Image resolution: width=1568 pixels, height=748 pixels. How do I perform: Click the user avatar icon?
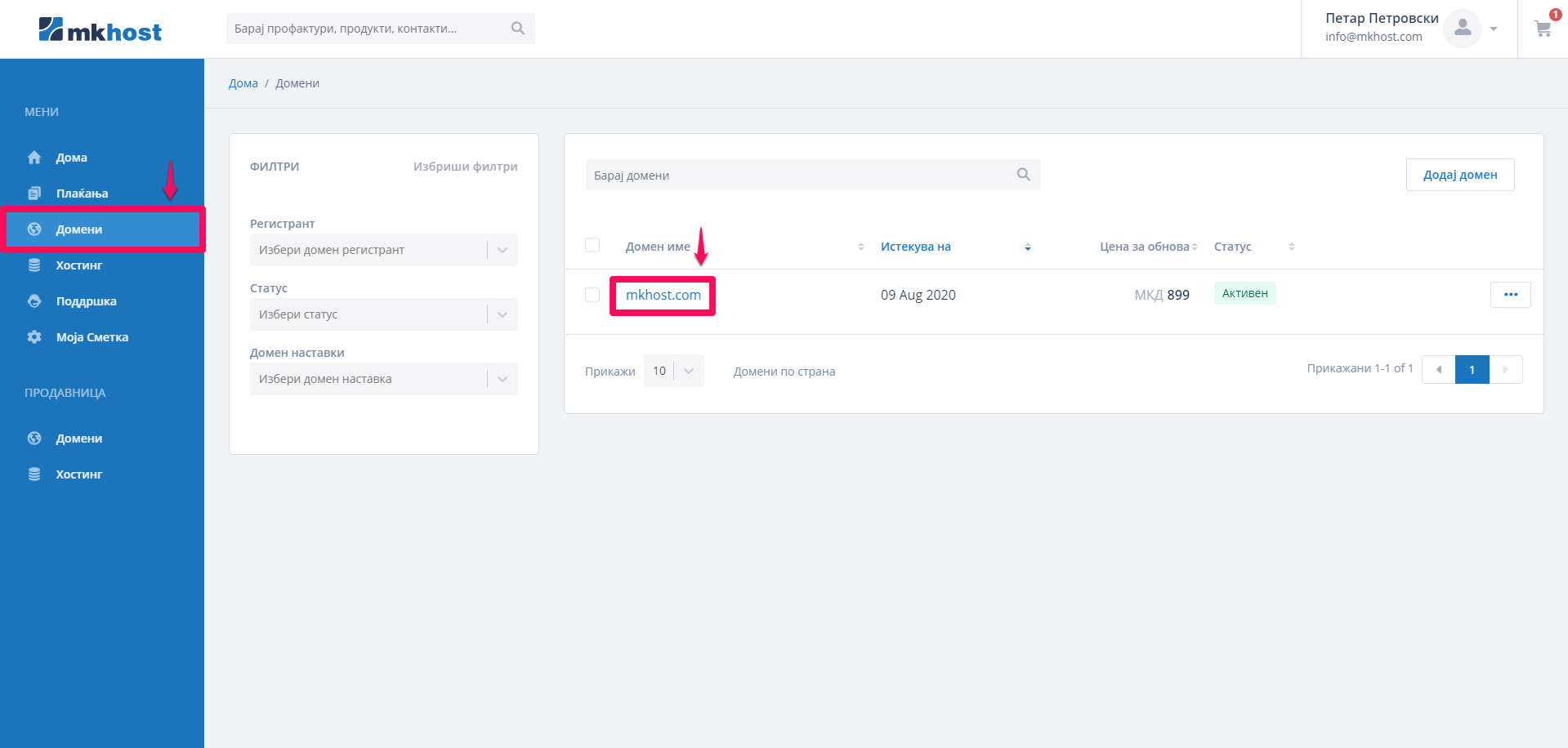(x=1462, y=29)
